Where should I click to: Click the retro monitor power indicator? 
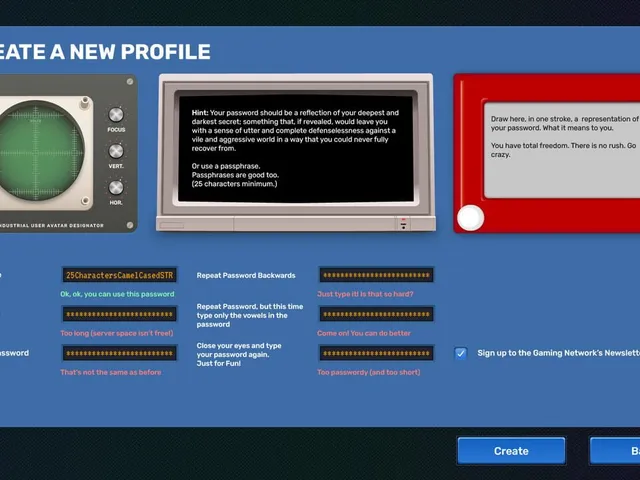tap(403, 220)
